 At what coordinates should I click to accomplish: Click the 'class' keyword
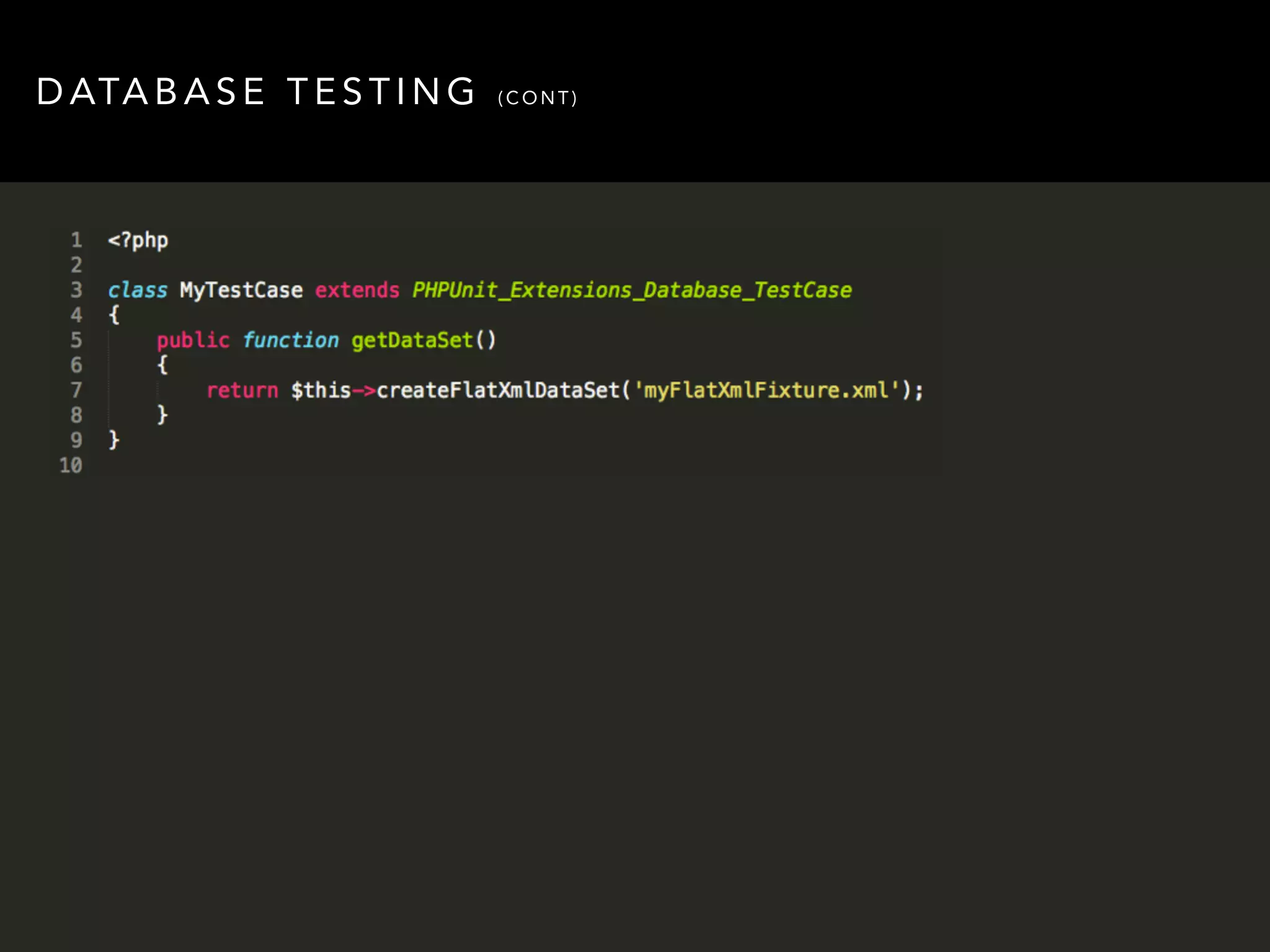pyautogui.click(x=138, y=290)
